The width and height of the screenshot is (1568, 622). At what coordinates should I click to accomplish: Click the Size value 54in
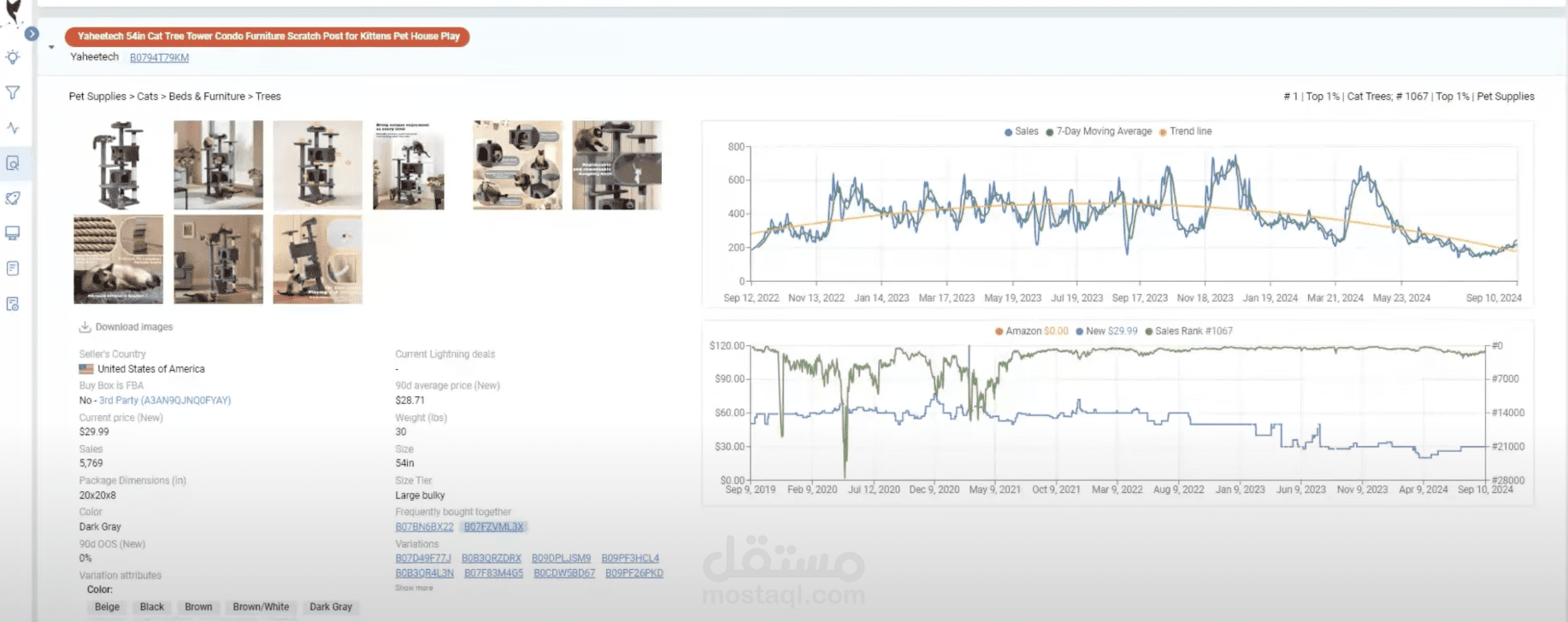[404, 464]
